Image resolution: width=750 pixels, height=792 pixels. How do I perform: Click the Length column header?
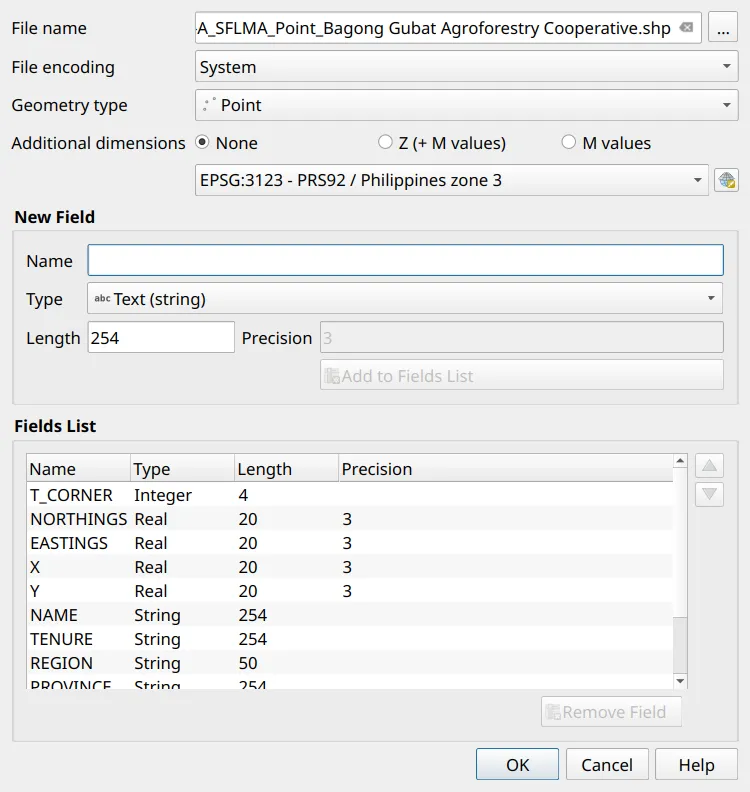tap(287, 469)
